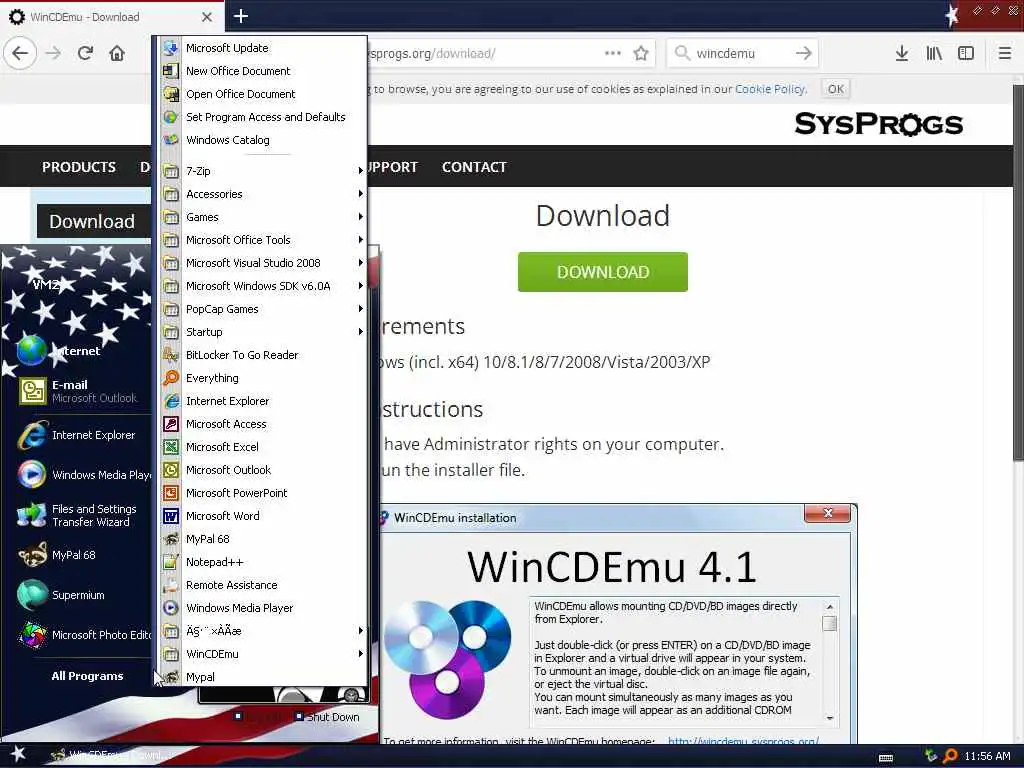Open the Cookie Policy link
This screenshot has width=1024, height=768.
[x=771, y=89]
